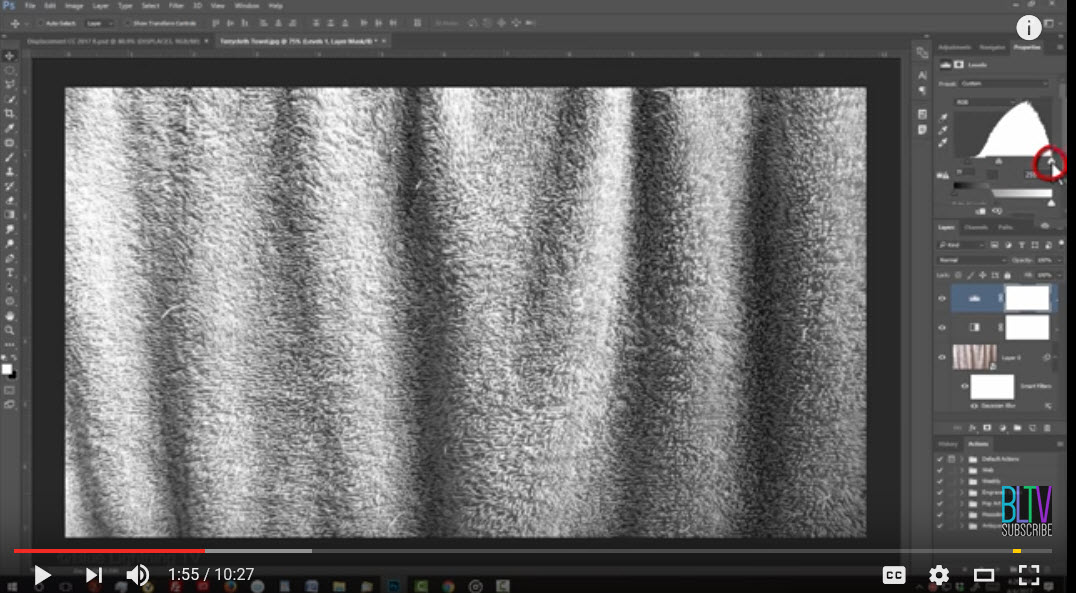The width and height of the screenshot is (1076, 593).
Task: Add a layer mask from Layers footer
Action: click(x=987, y=428)
